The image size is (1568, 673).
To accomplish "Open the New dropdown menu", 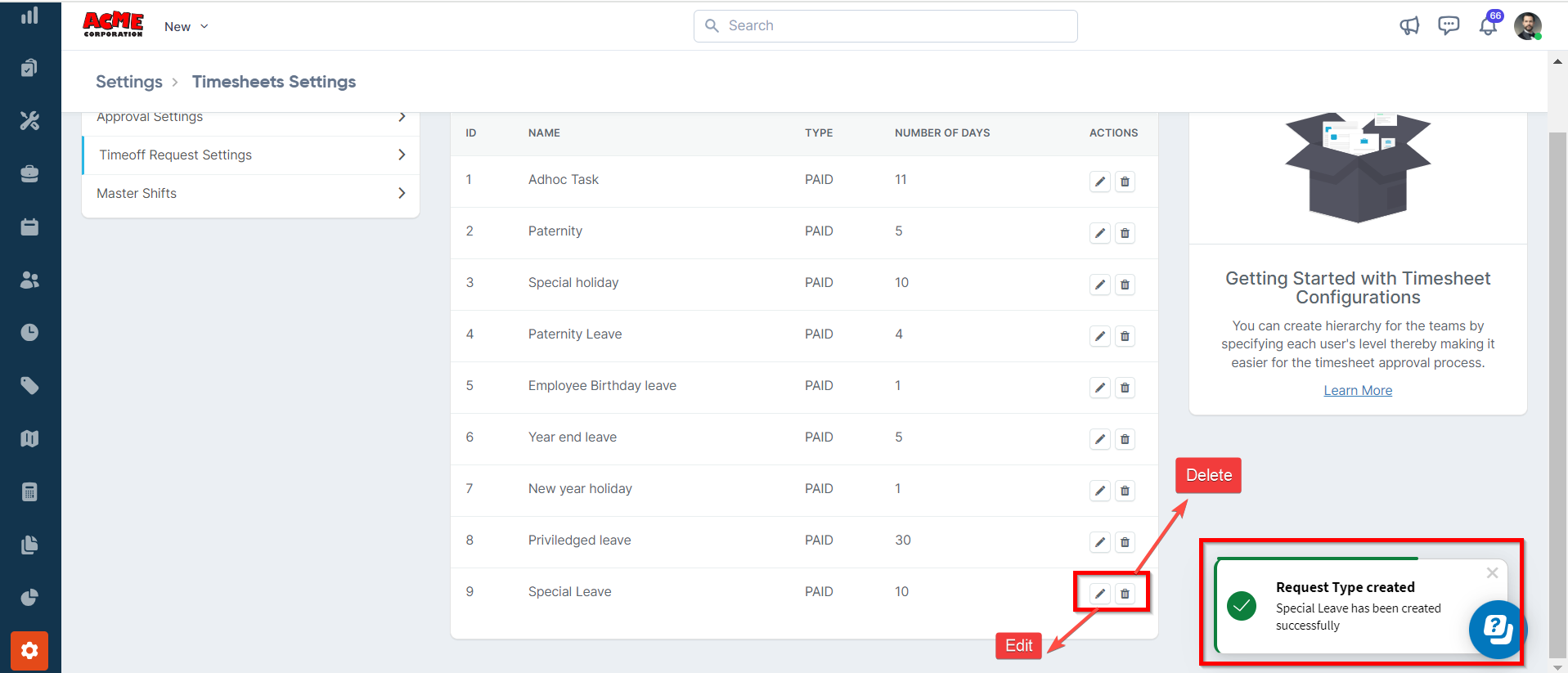I will click(x=186, y=26).
